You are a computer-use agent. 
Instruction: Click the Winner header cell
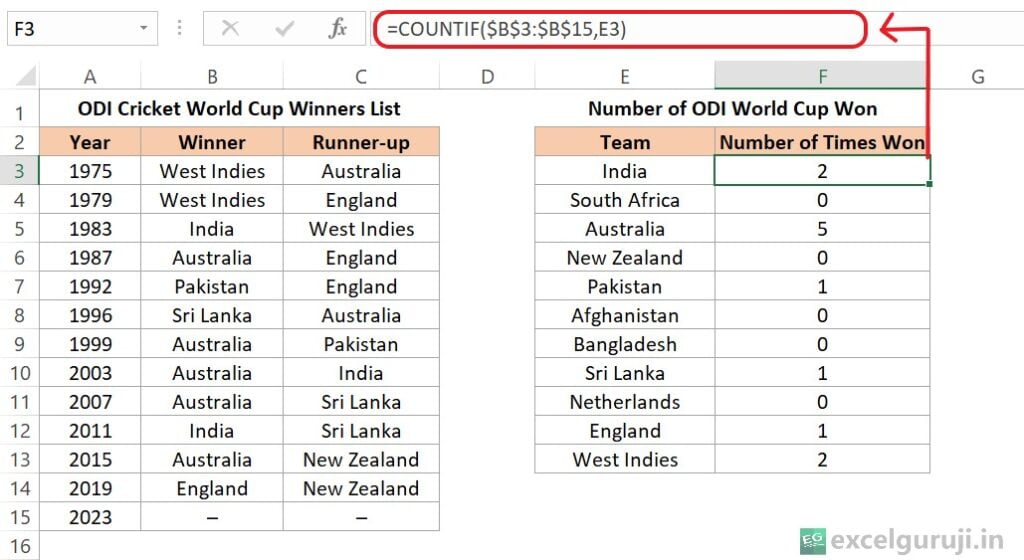click(x=212, y=142)
